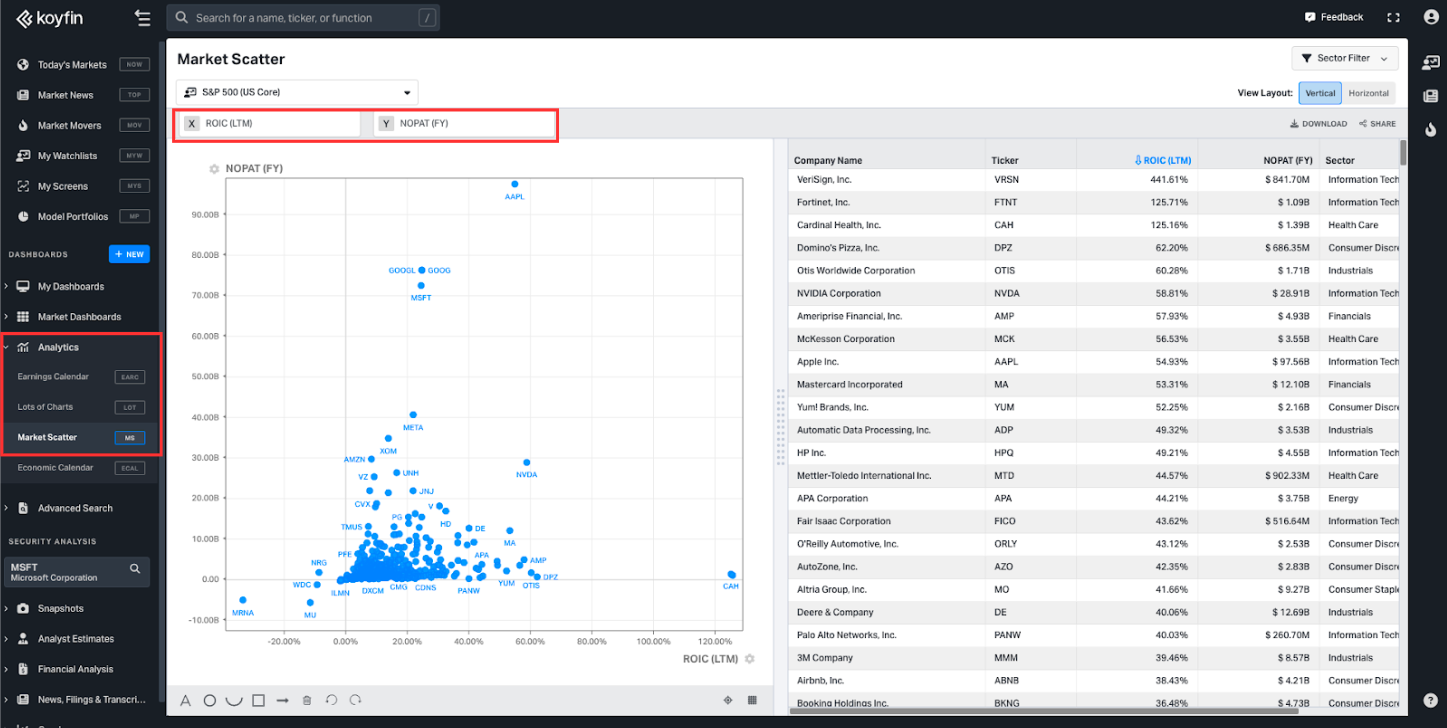
Task: Click the + NEW dashboard button
Action: point(129,254)
